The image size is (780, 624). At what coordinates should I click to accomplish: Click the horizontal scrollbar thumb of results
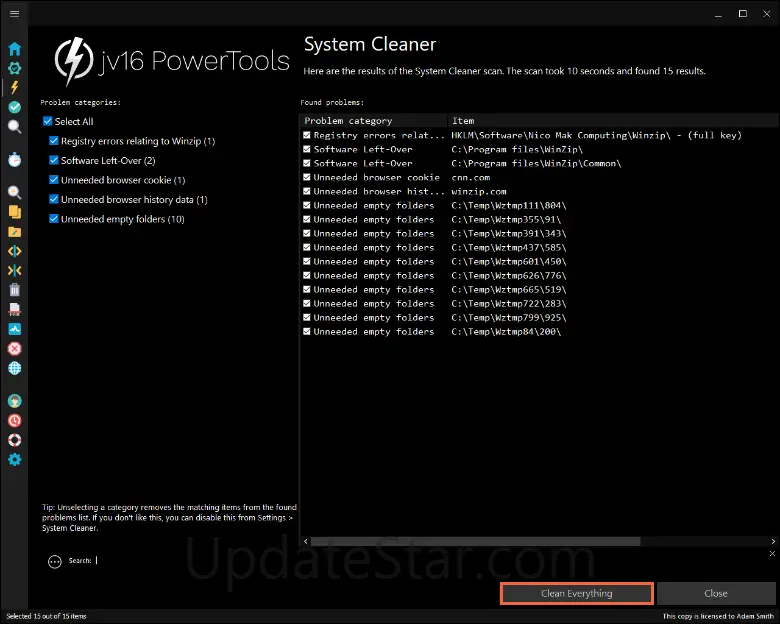[475, 541]
